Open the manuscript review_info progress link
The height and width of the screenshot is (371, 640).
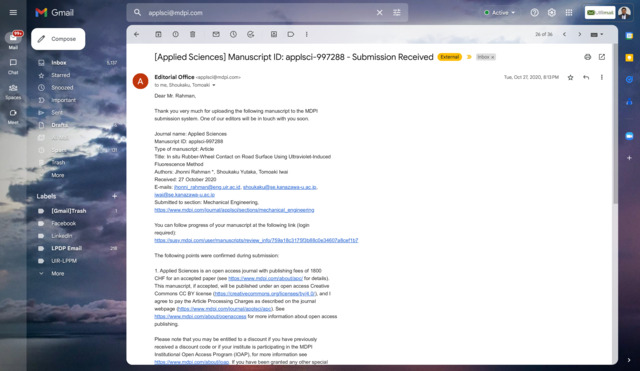256,240
